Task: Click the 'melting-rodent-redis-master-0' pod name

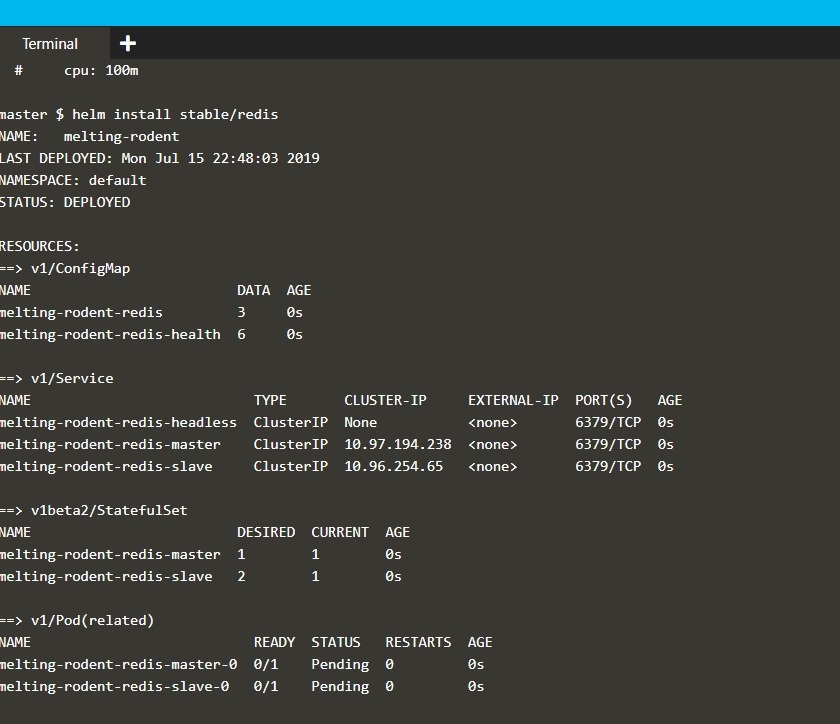Action: click(x=118, y=664)
